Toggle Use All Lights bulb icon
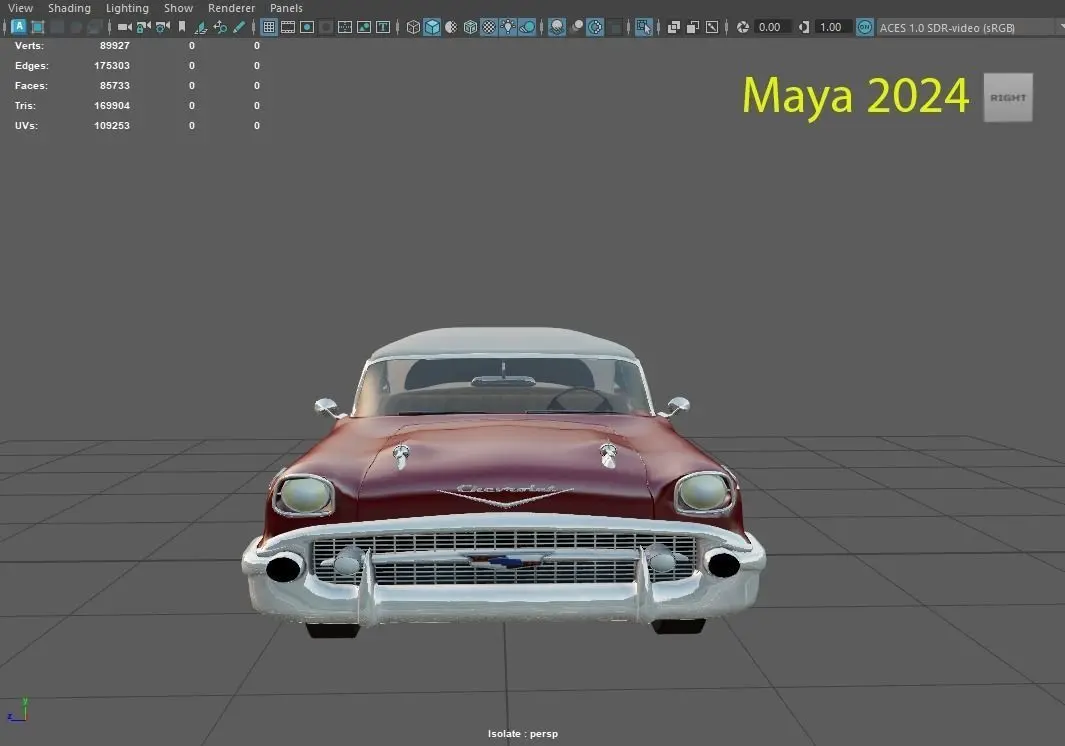 [x=508, y=27]
